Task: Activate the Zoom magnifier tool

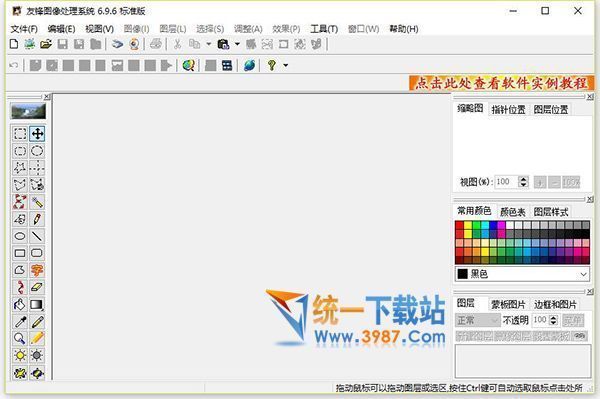Action: coord(20,339)
